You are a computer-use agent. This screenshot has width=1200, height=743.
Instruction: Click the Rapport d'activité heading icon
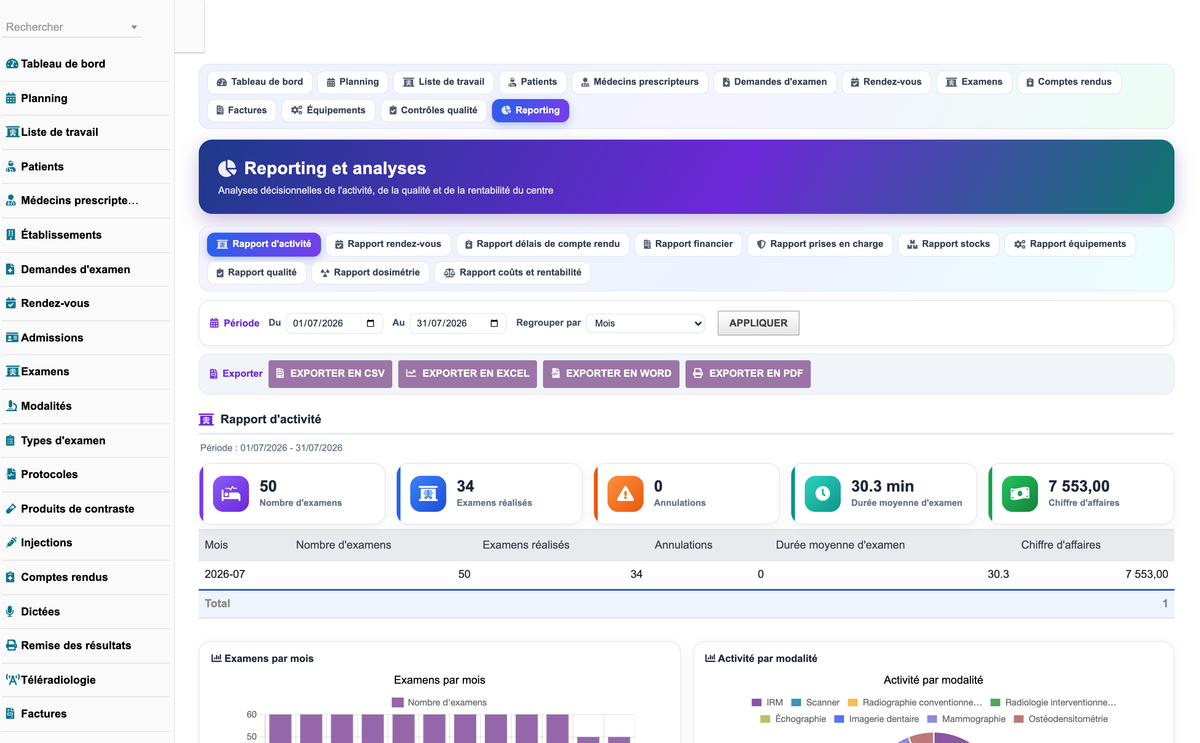click(x=206, y=419)
